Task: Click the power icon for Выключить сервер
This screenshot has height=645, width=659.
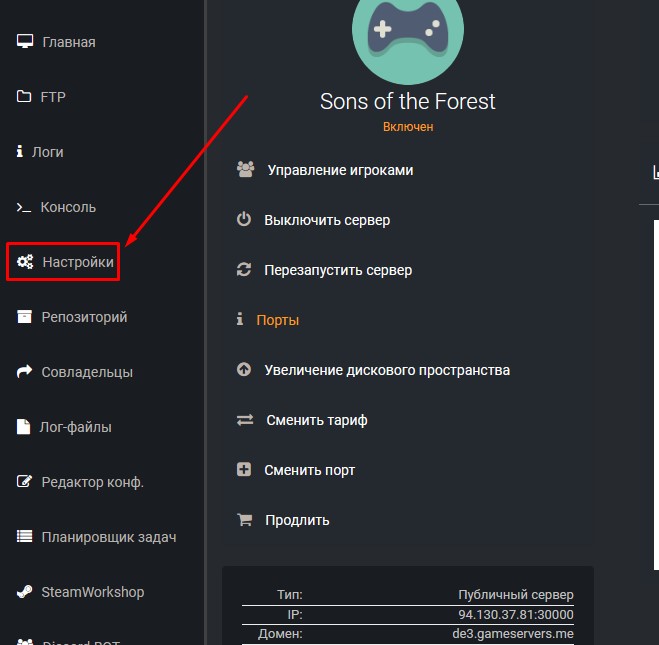Action: pos(244,220)
